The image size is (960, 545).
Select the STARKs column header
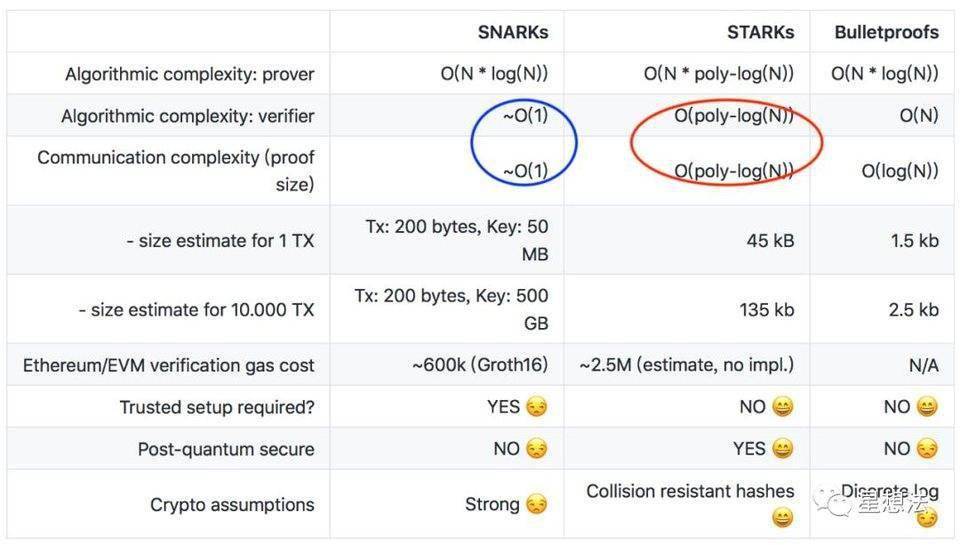click(x=760, y=32)
